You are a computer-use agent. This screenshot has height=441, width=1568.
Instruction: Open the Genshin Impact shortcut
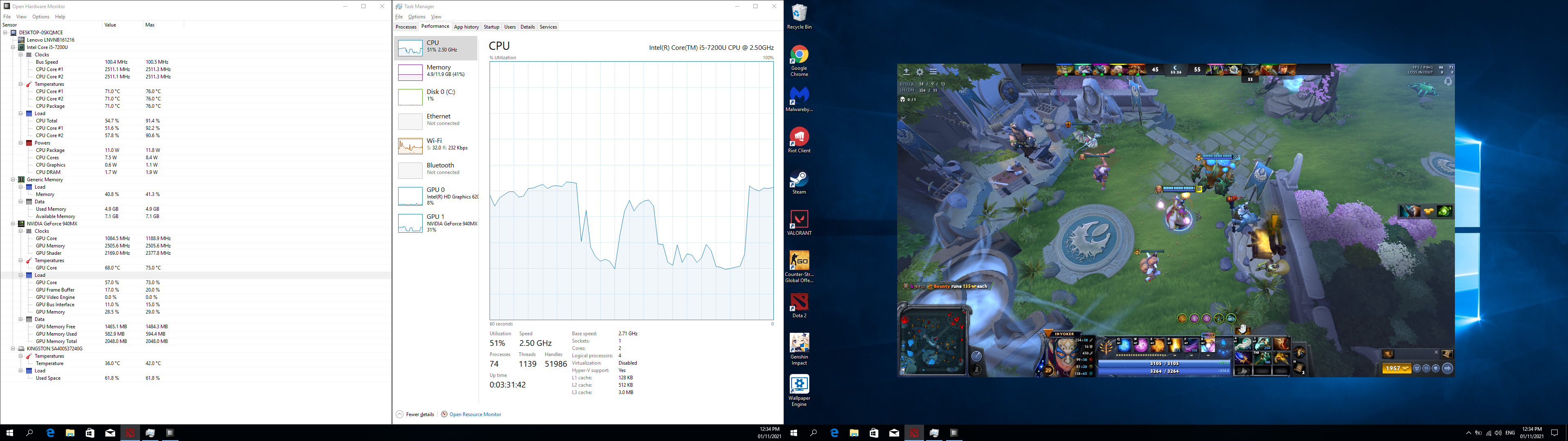click(799, 349)
